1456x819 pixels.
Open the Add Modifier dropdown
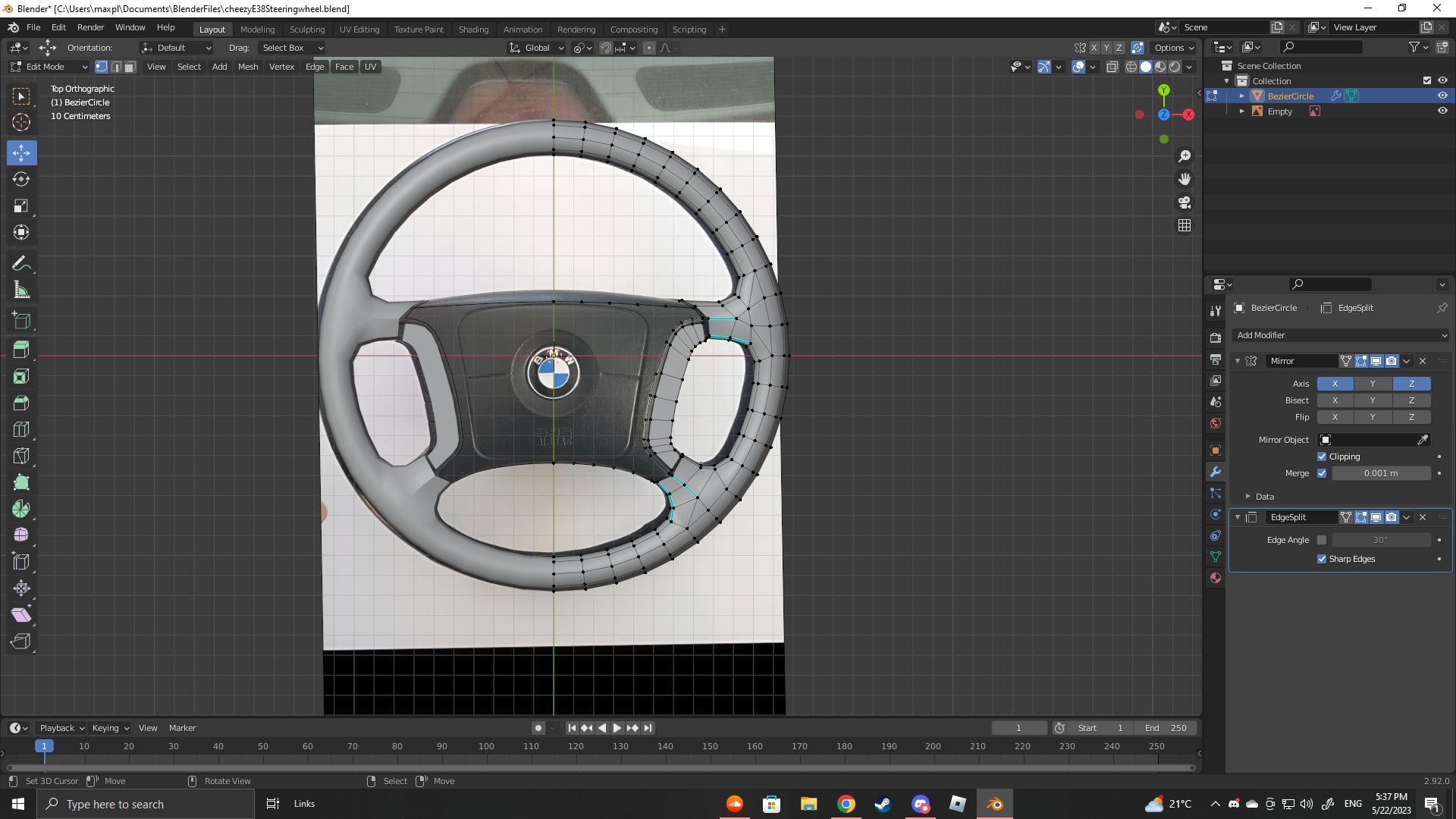[x=1341, y=335]
